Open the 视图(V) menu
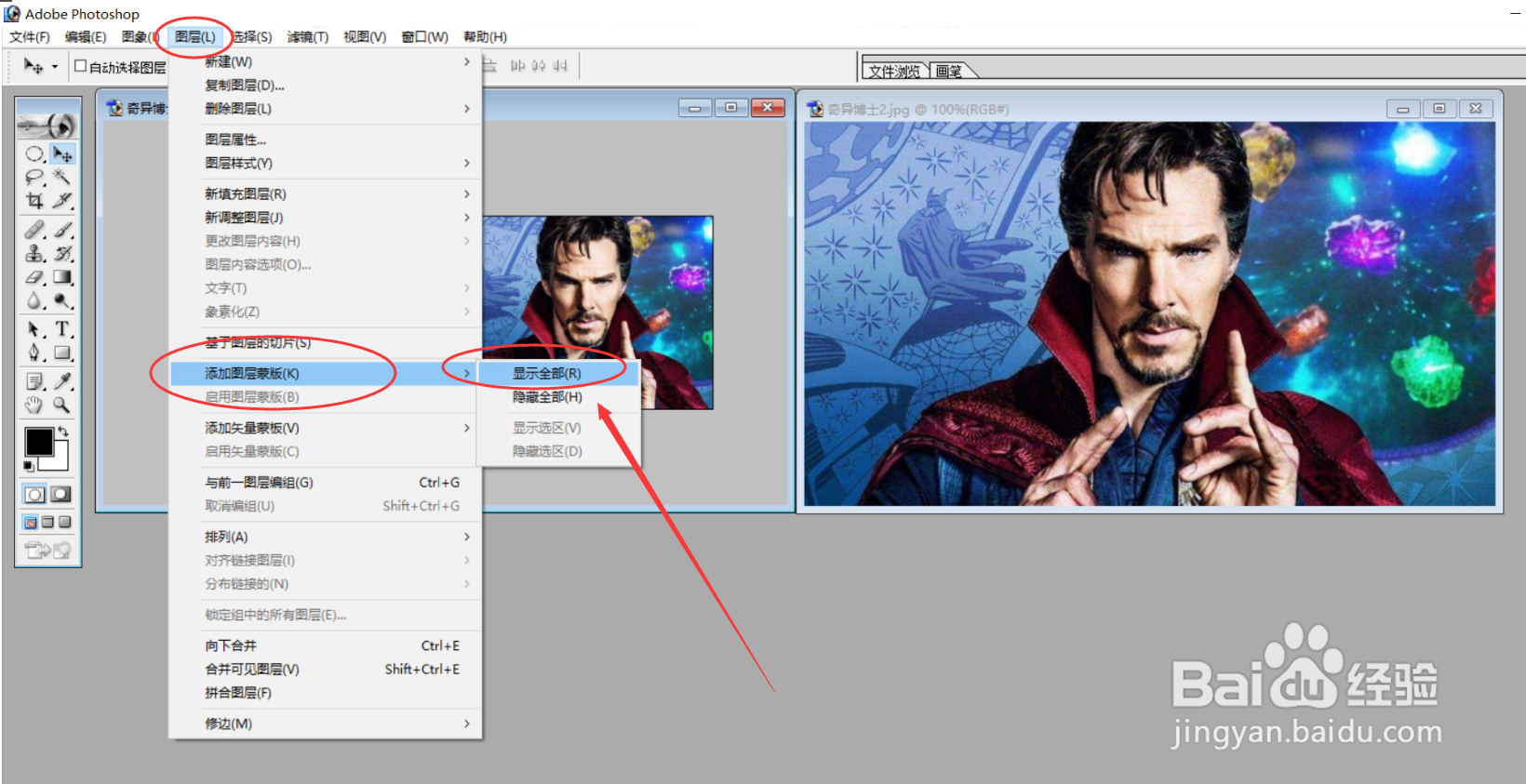1526x784 pixels. [x=365, y=37]
